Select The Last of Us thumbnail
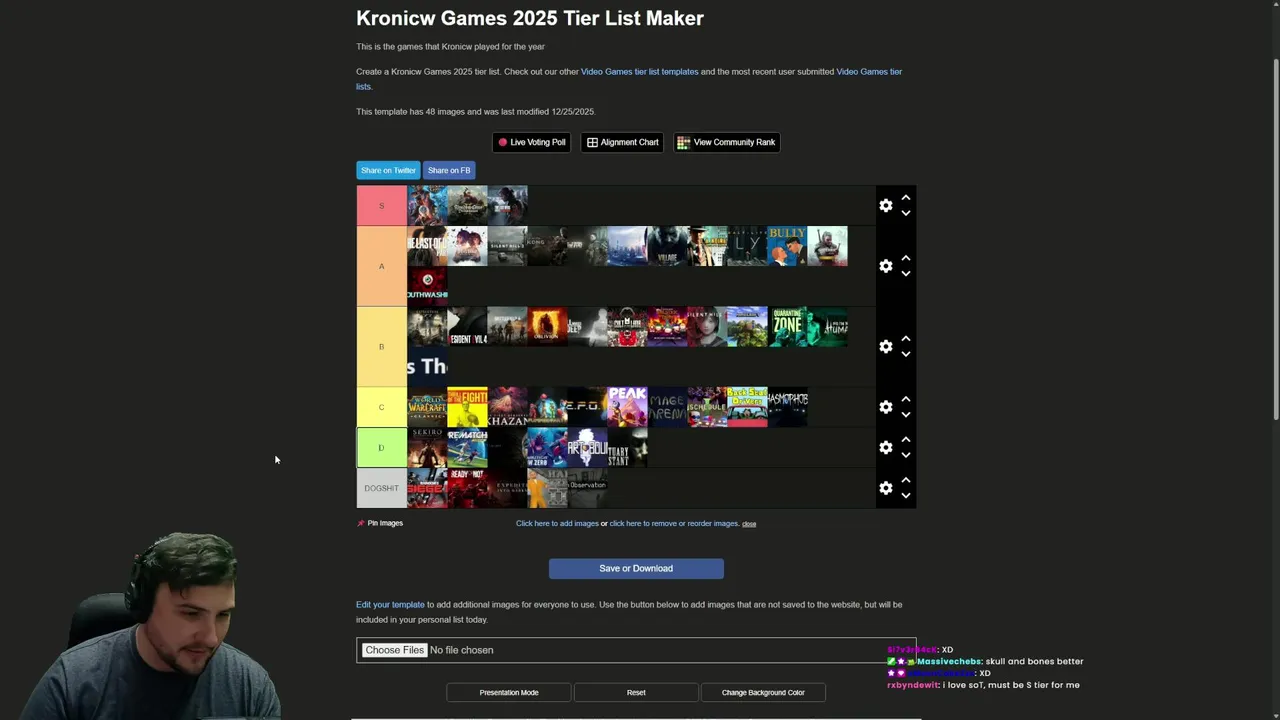Screen dimensions: 1280x720 coord(427,246)
